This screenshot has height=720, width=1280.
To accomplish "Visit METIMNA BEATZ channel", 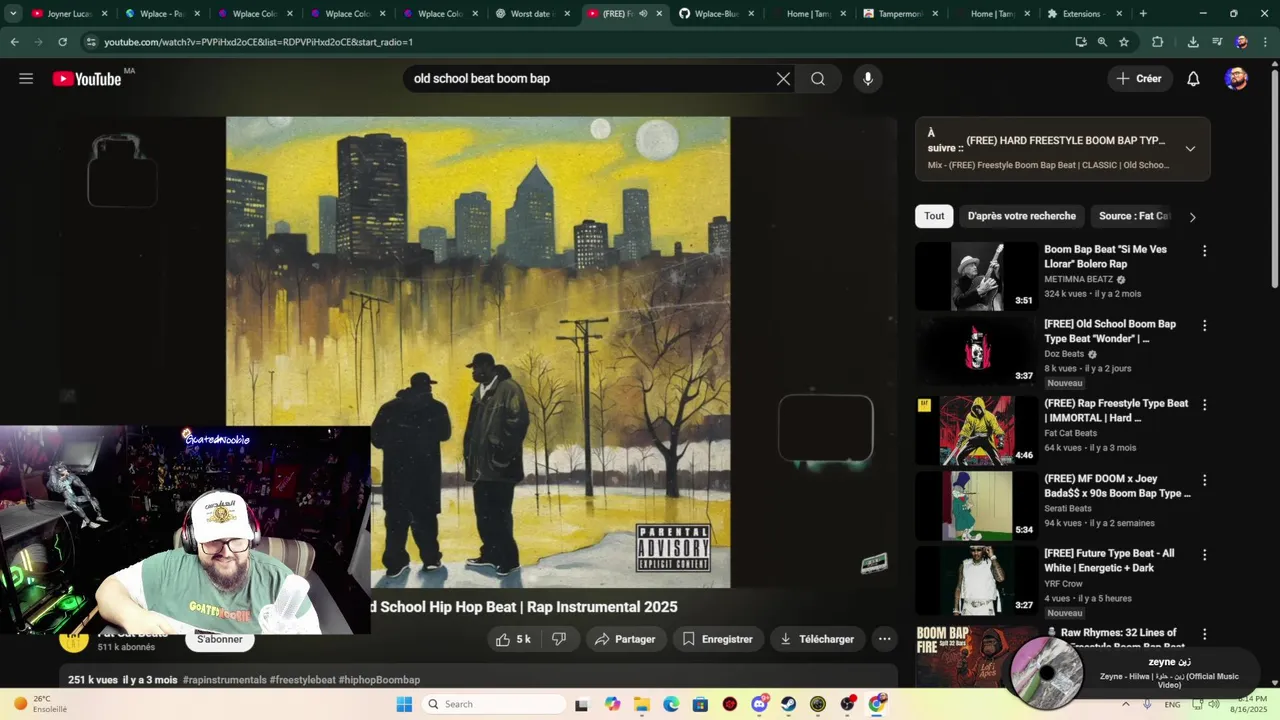I will coord(1078,279).
